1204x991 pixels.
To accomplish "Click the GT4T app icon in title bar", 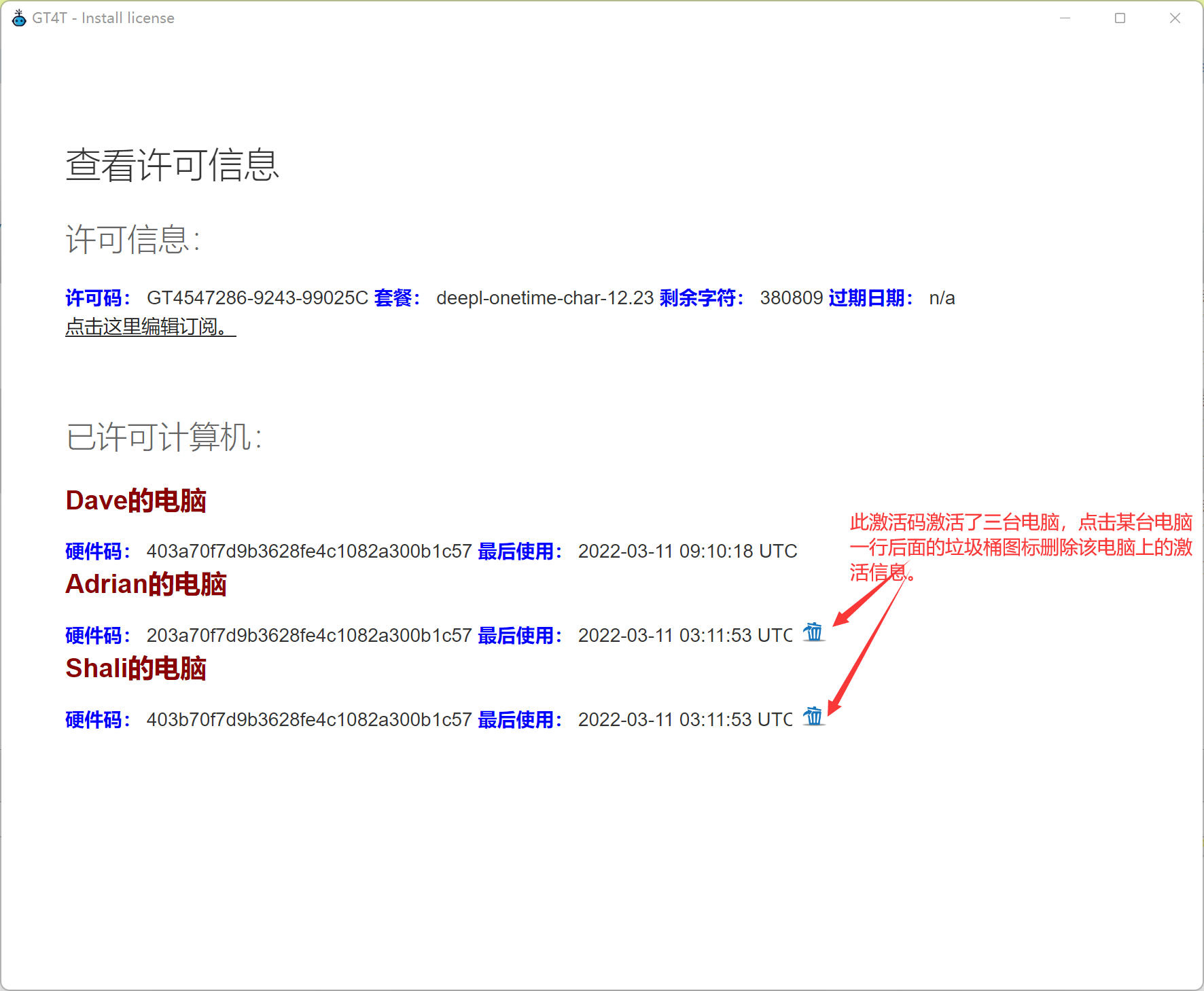I will 19,18.
